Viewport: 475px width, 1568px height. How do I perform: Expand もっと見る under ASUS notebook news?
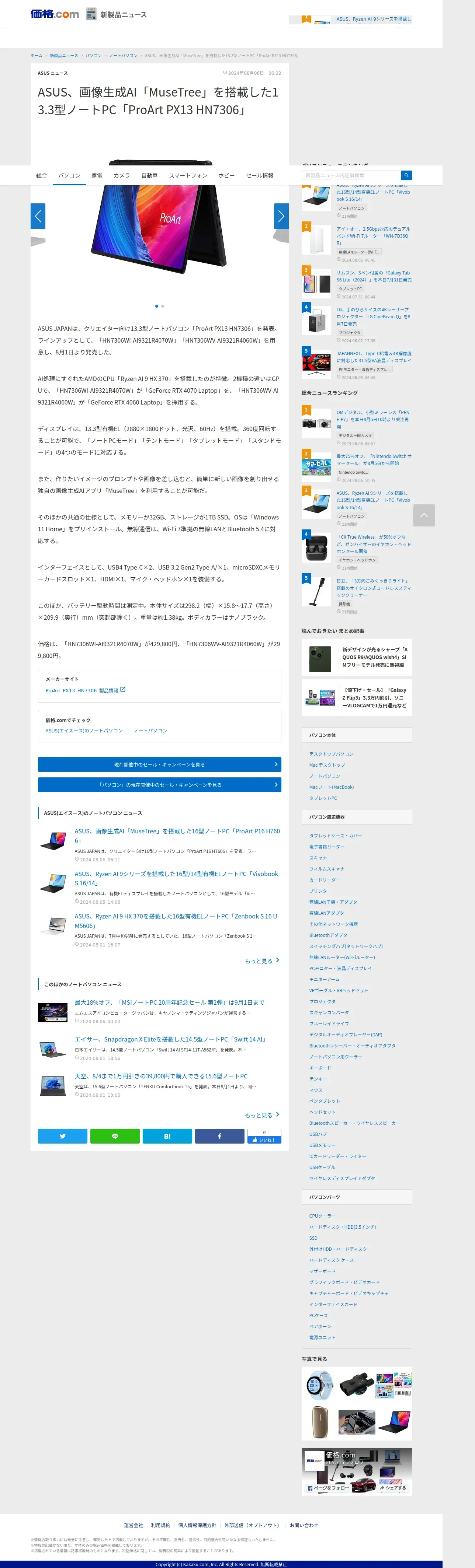(262, 960)
